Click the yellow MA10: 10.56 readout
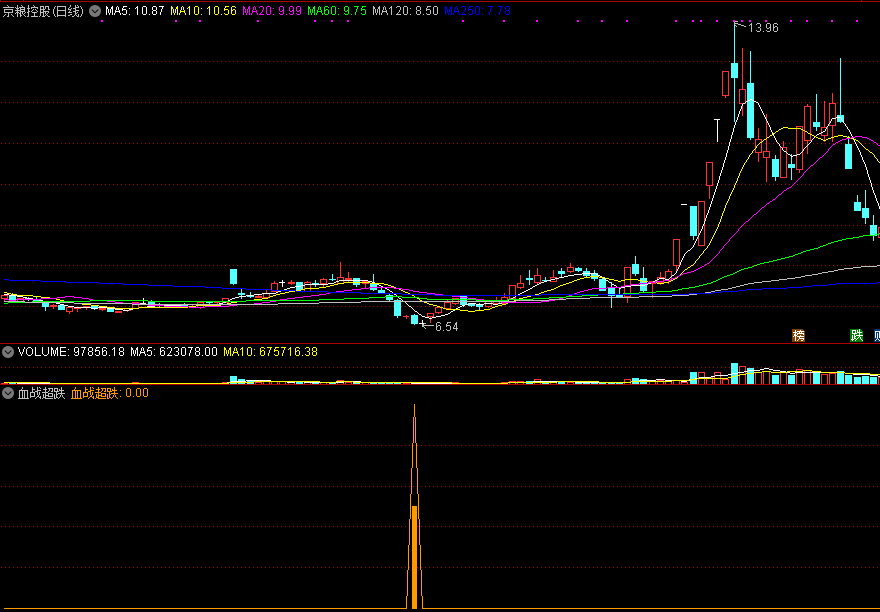 tap(203, 11)
